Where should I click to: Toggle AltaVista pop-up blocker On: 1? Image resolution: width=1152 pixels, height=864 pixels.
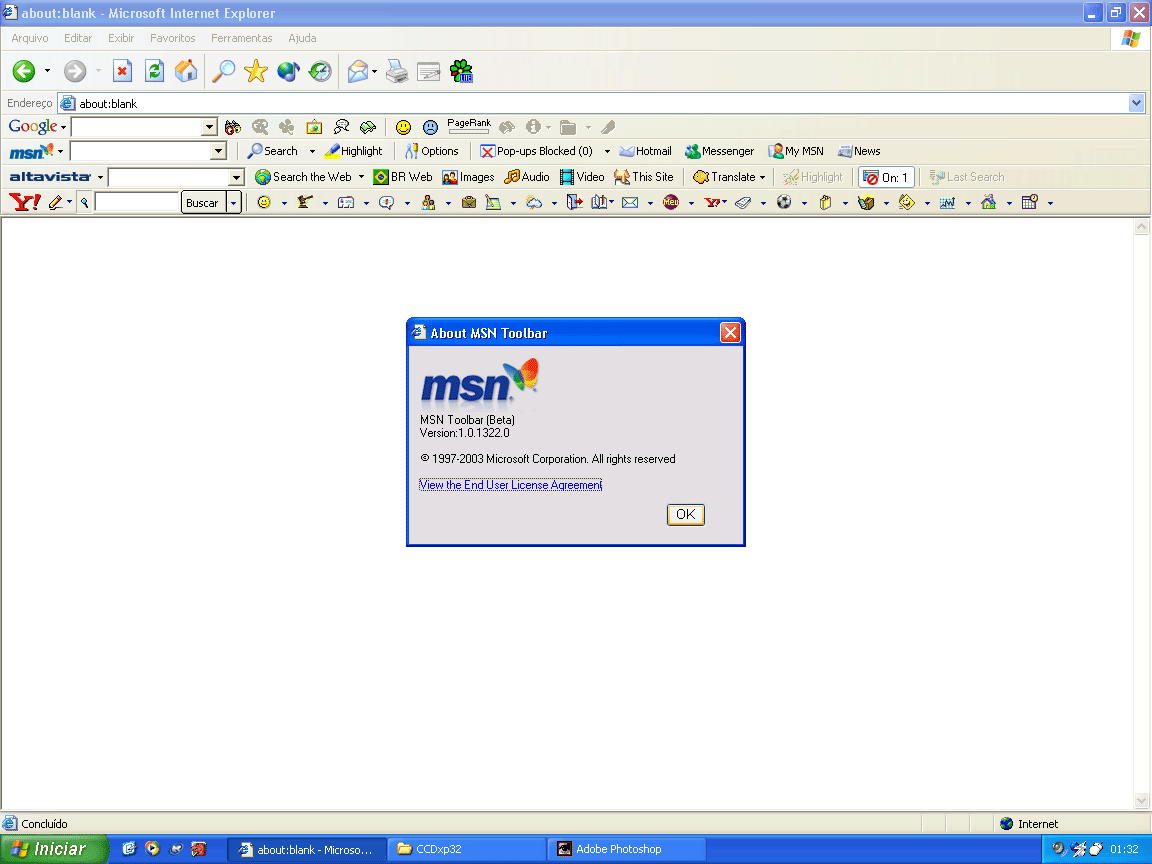(x=886, y=177)
